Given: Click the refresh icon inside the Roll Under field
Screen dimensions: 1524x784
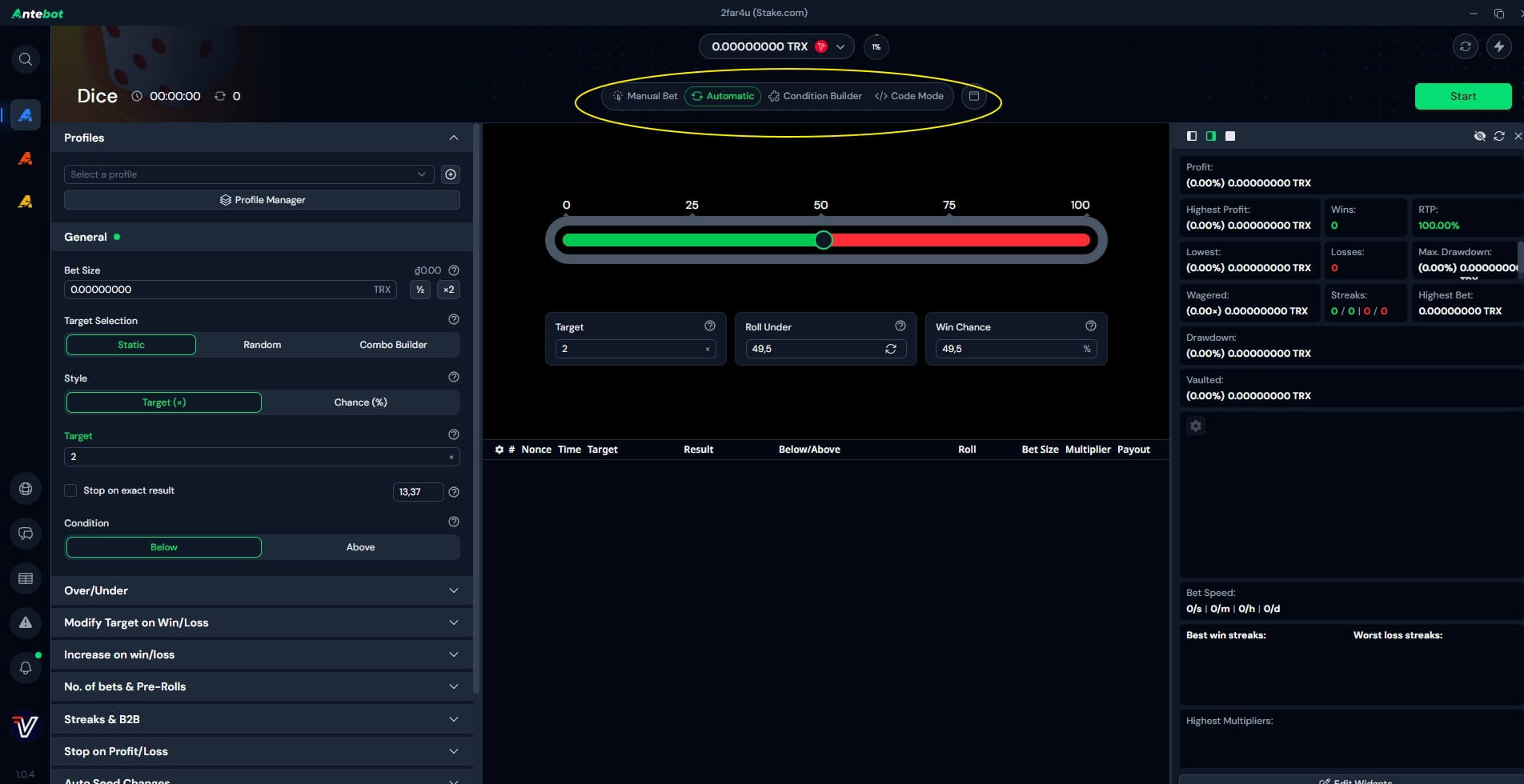Looking at the screenshot, I should pyautogui.click(x=891, y=349).
